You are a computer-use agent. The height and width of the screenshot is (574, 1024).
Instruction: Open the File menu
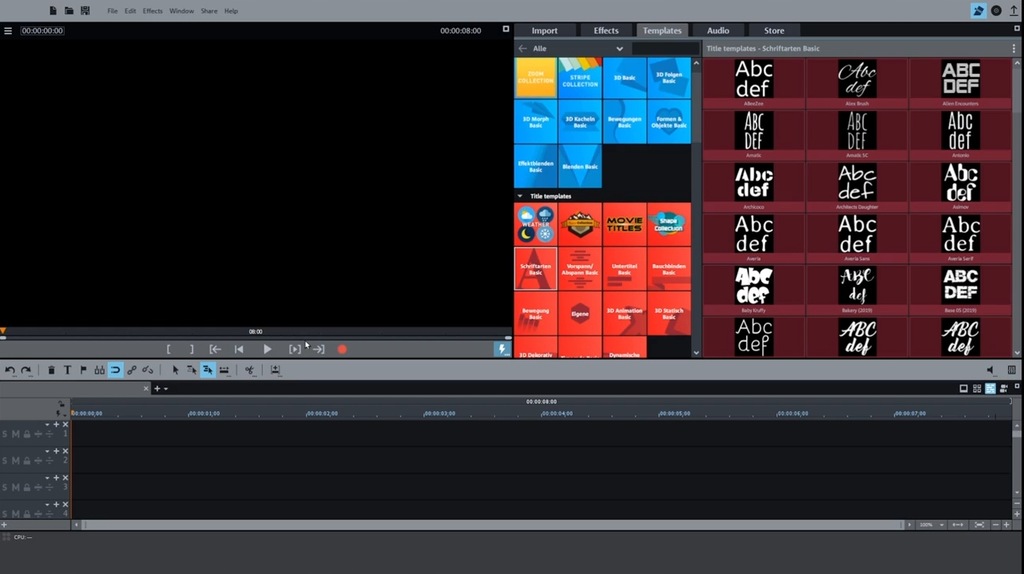112,11
